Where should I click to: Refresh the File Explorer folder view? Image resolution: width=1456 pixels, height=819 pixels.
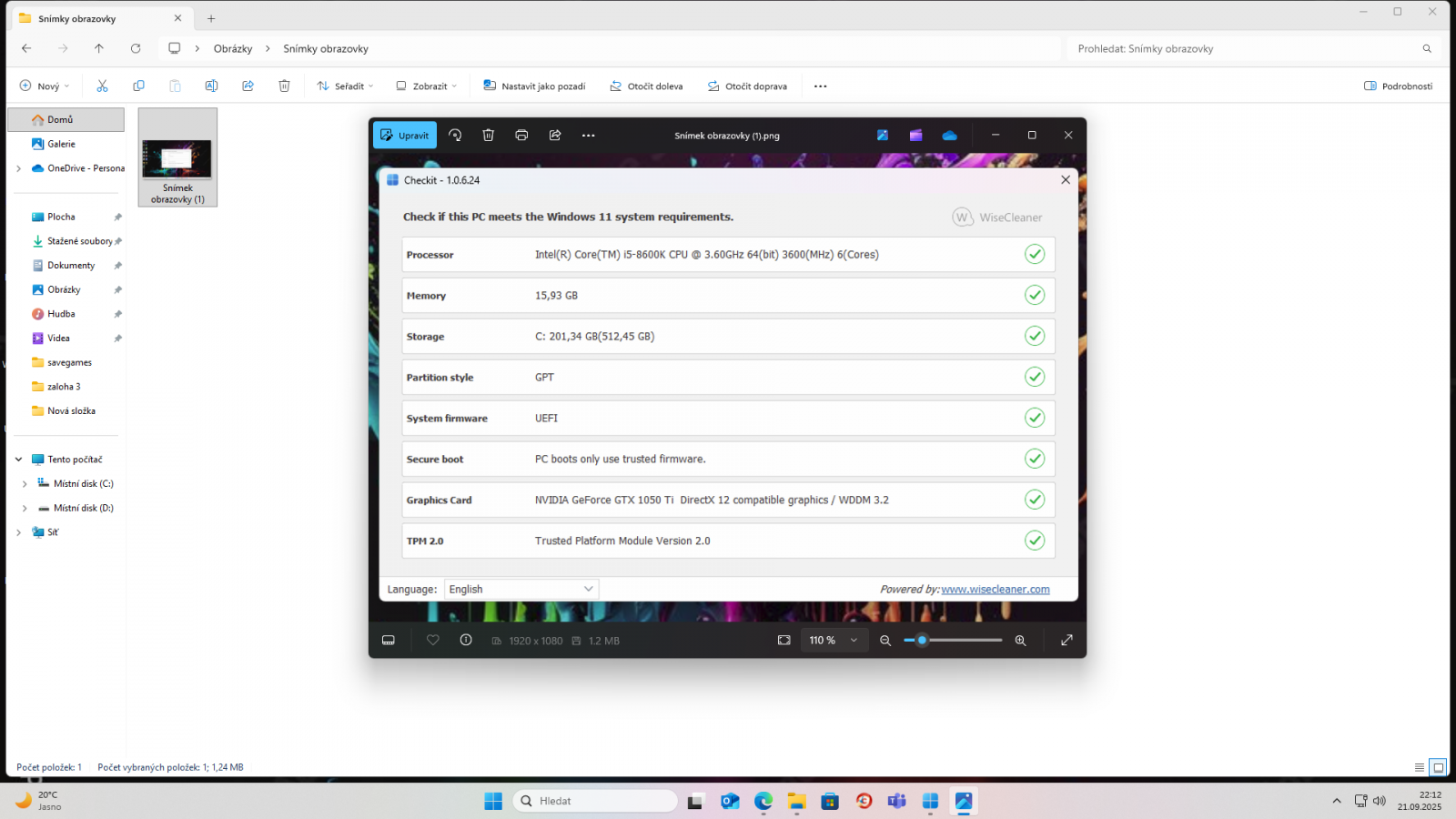point(136,48)
